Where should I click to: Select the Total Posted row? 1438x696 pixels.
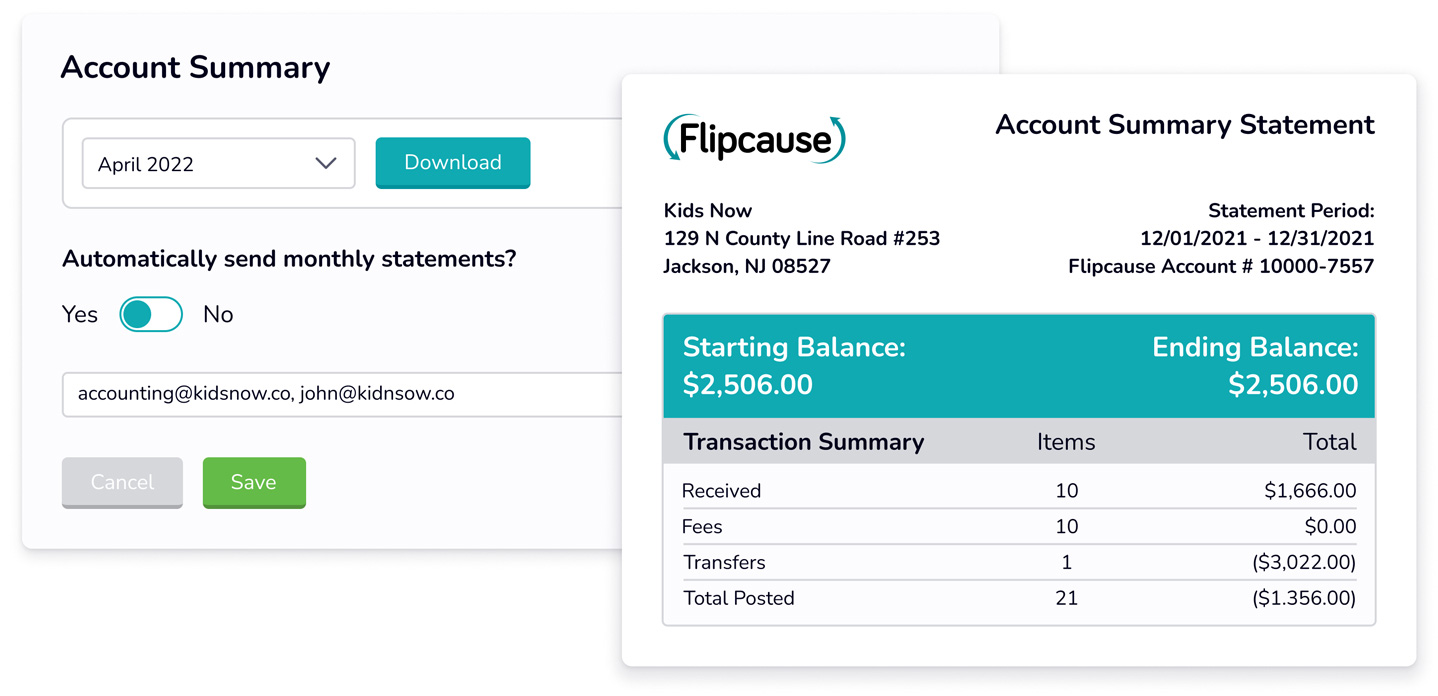click(x=1019, y=599)
